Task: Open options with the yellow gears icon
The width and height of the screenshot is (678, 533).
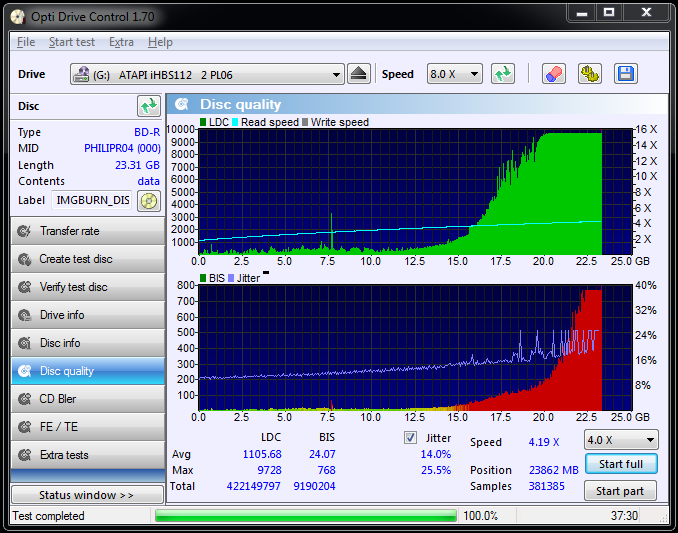Action: (590, 74)
